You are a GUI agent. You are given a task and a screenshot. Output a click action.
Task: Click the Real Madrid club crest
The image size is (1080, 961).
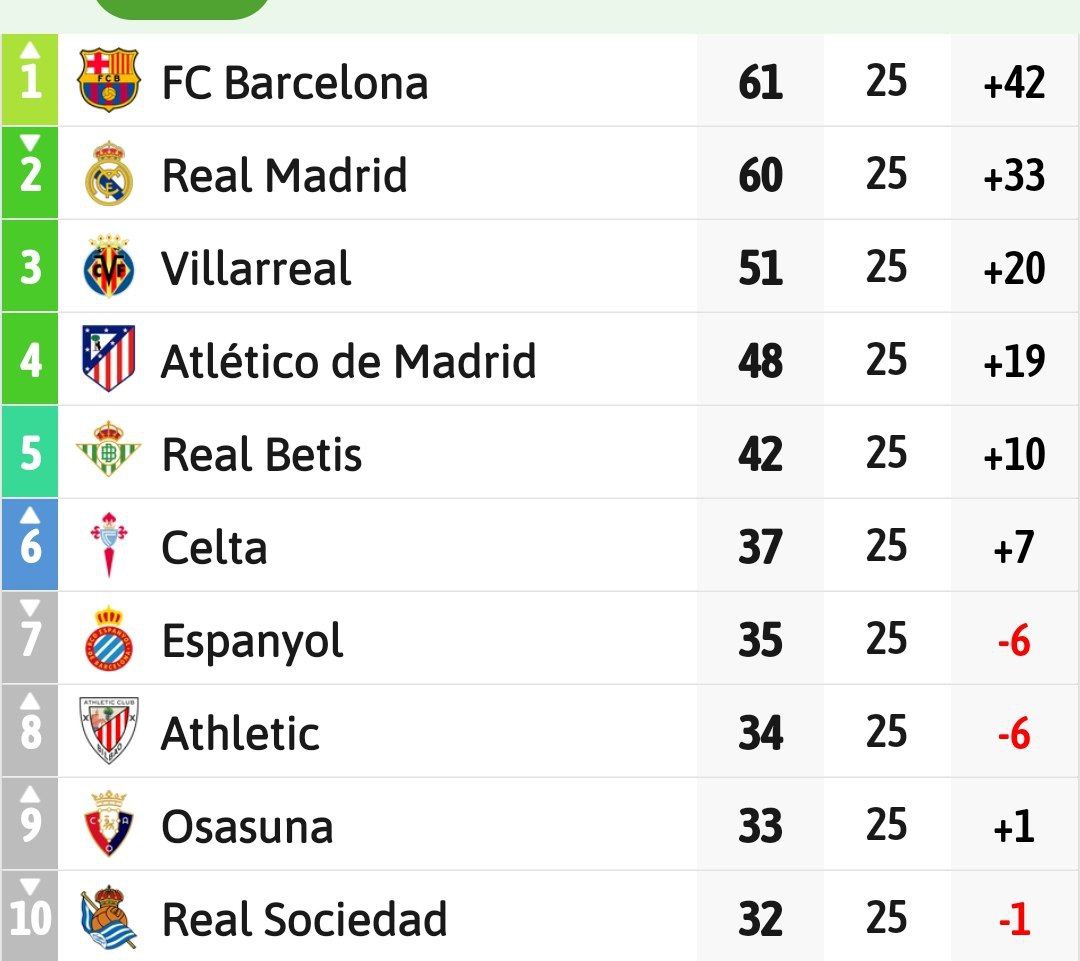pyautogui.click(x=109, y=174)
